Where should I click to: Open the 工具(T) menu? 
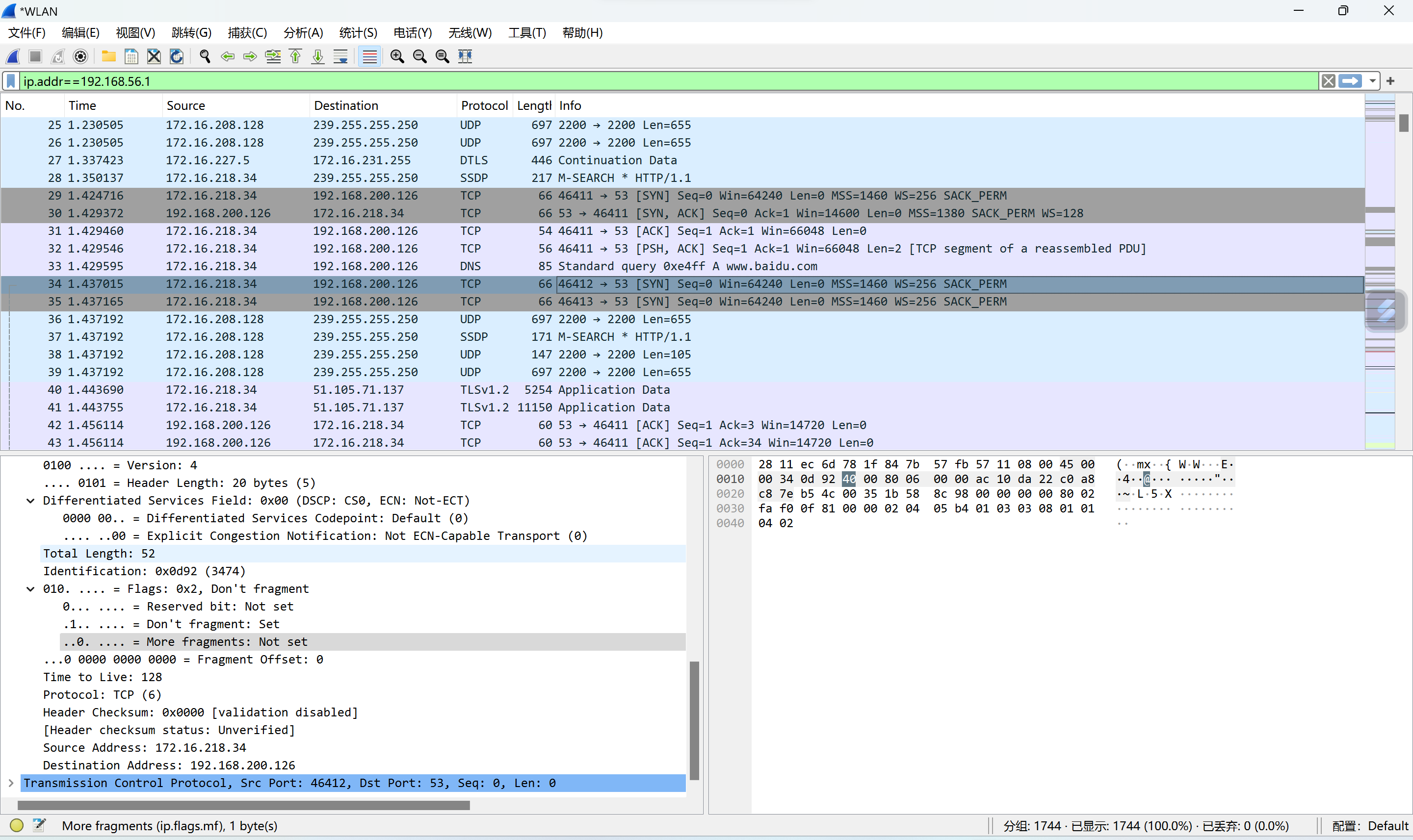[x=527, y=33]
